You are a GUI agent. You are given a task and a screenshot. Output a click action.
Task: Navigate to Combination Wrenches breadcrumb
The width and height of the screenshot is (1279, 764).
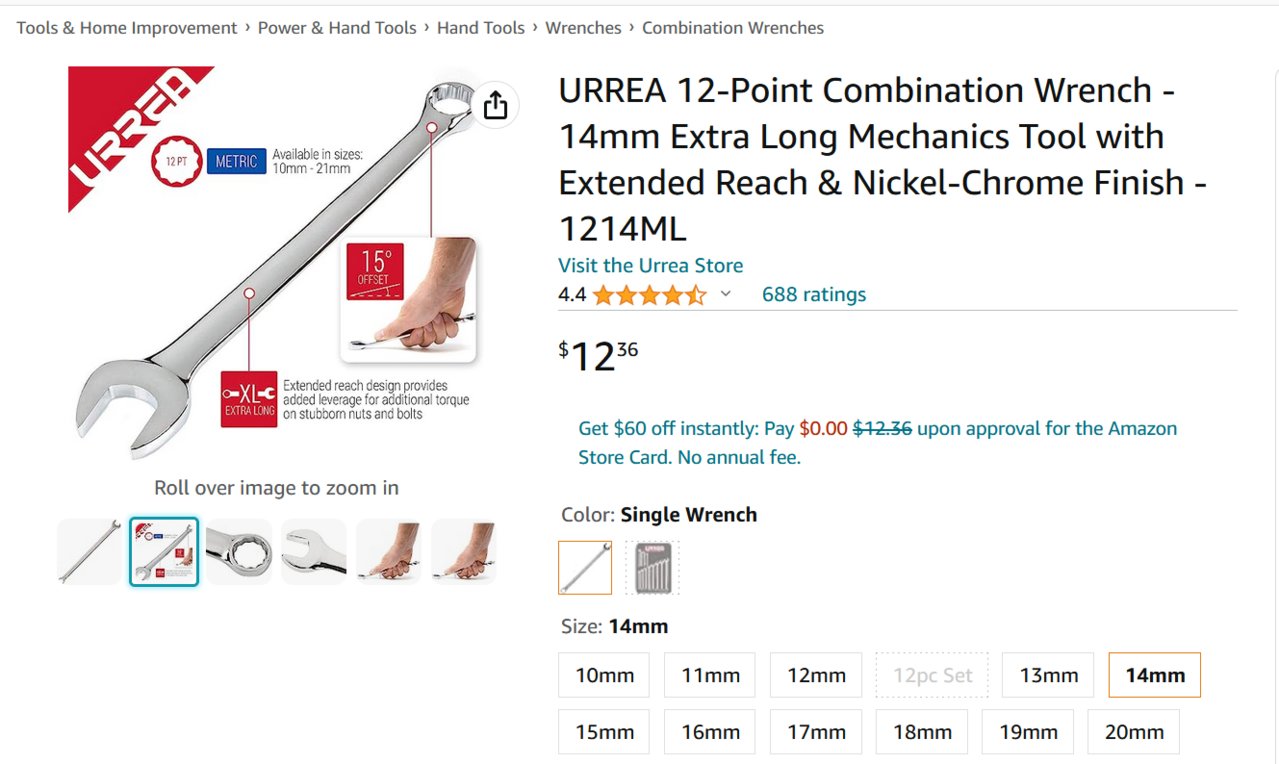733,28
